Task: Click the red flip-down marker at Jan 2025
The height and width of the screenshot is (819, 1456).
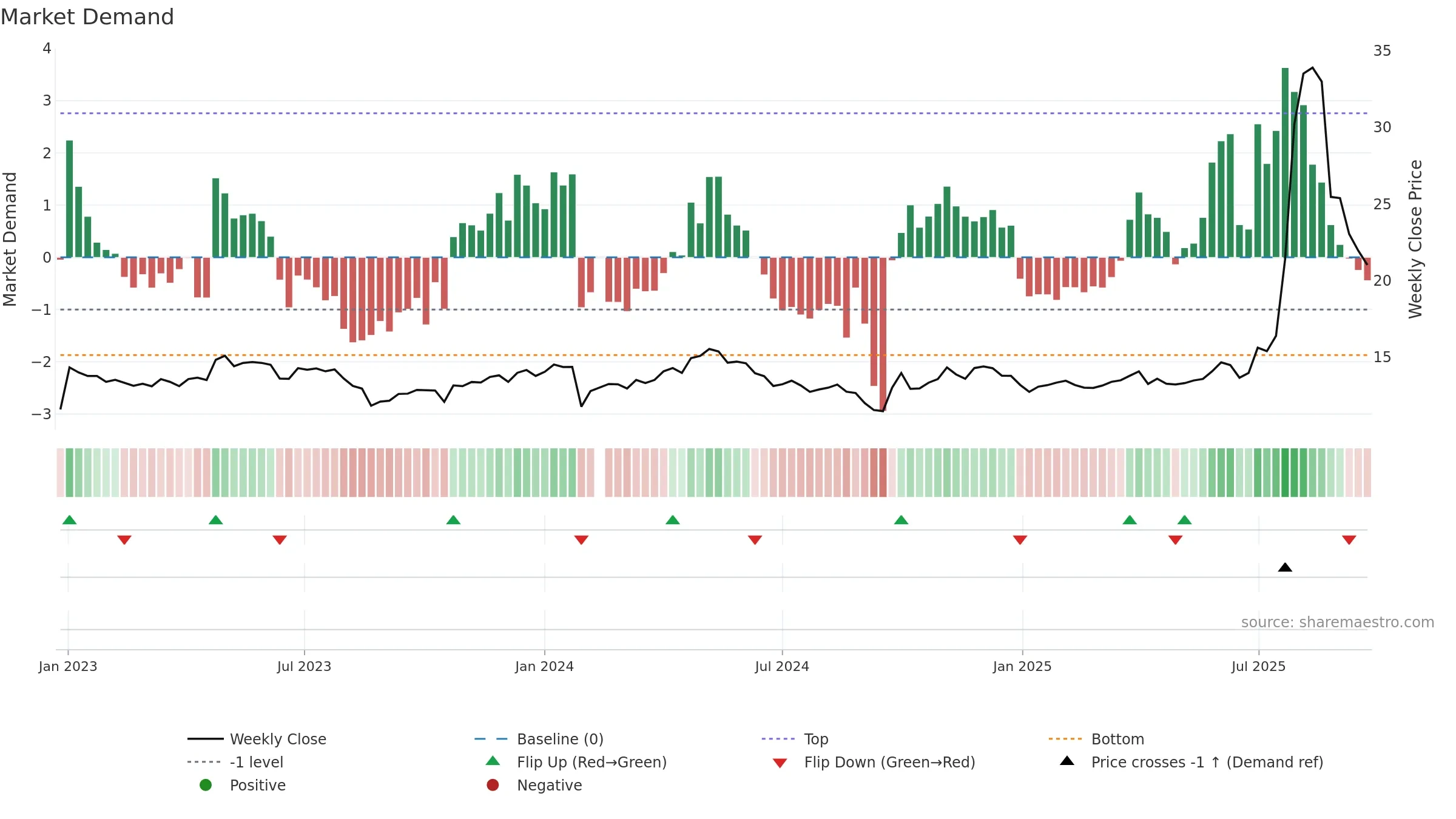Action: [x=1020, y=540]
